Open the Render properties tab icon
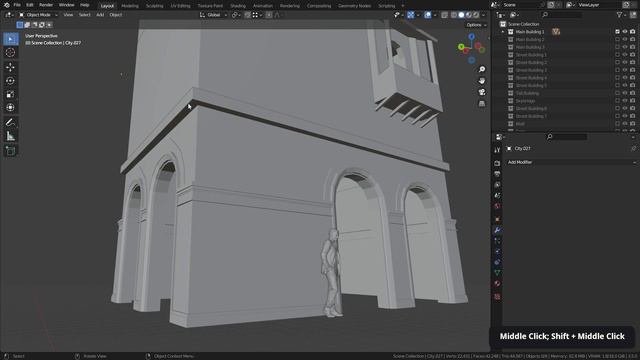The height and width of the screenshot is (360, 640). coord(497,163)
